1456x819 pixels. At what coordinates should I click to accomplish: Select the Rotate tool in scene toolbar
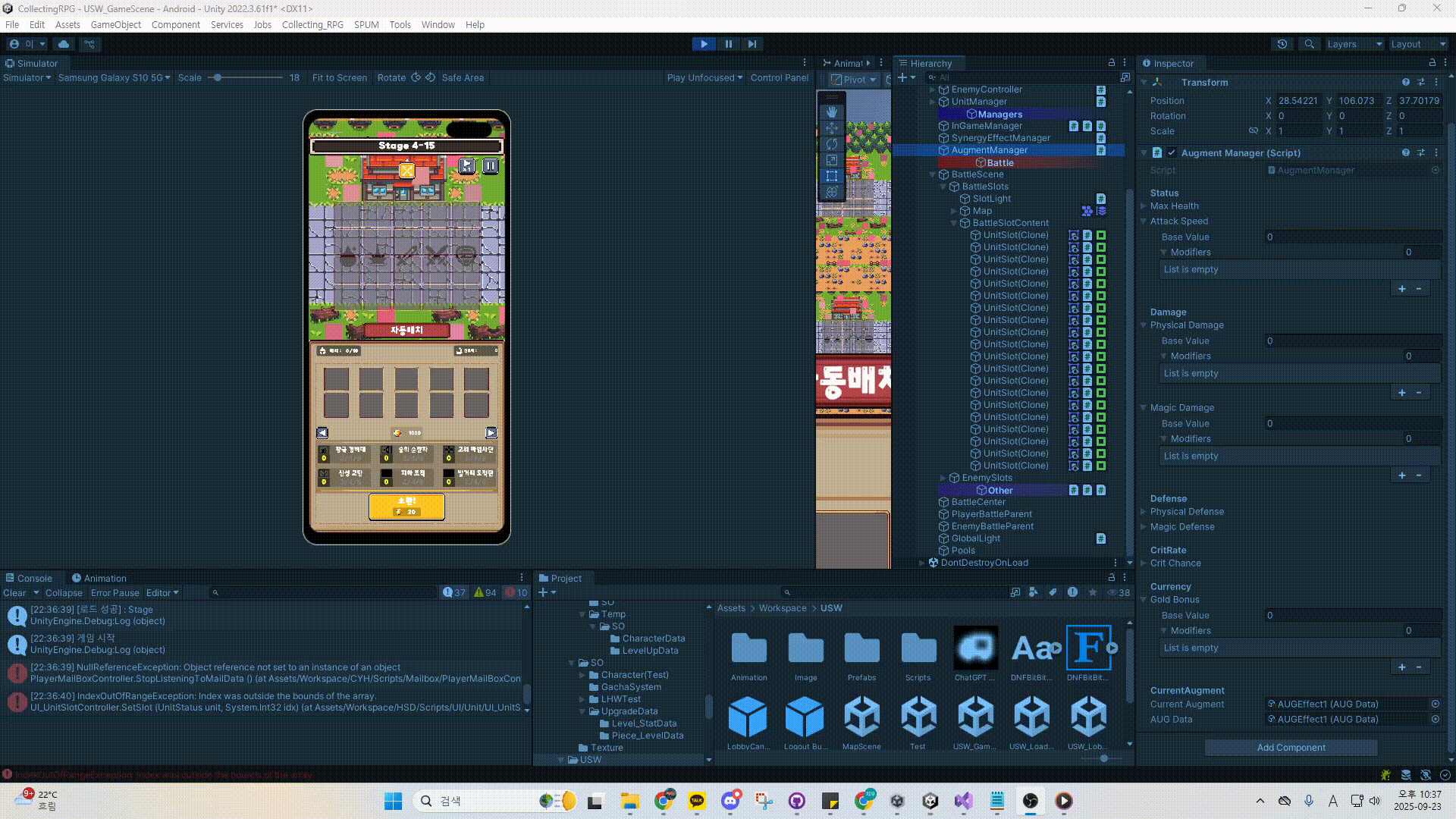pyautogui.click(x=832, y=144)
